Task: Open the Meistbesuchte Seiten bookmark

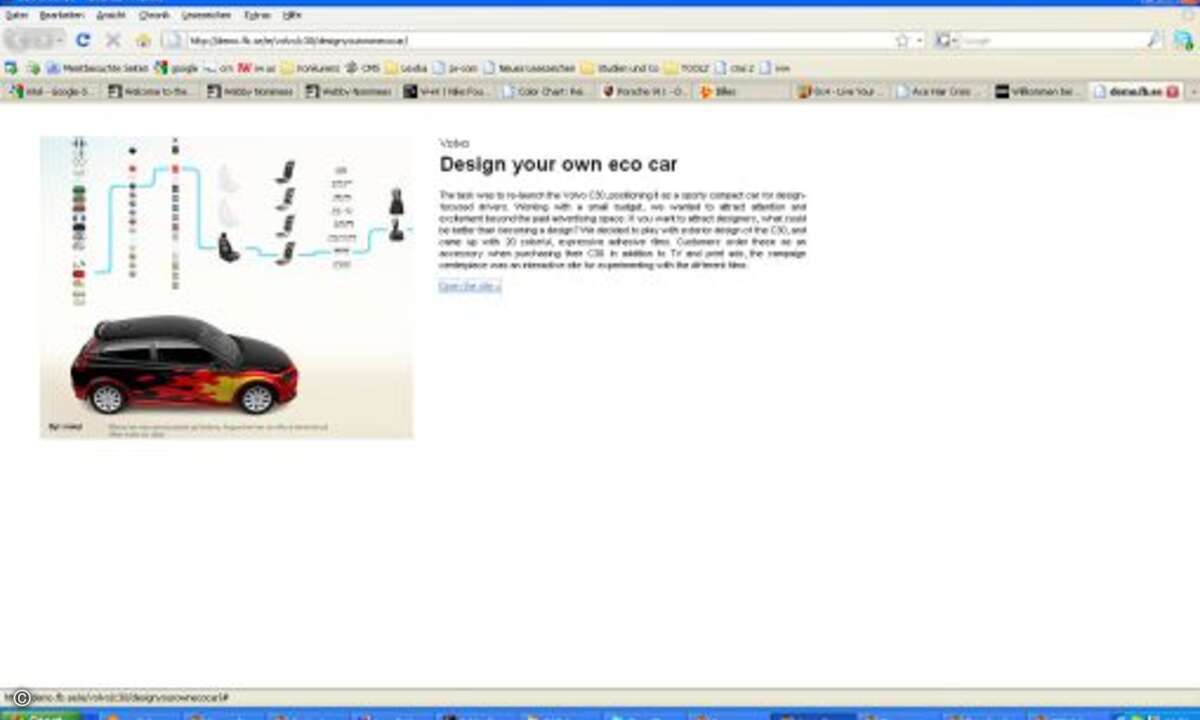Action: point(98,68)
